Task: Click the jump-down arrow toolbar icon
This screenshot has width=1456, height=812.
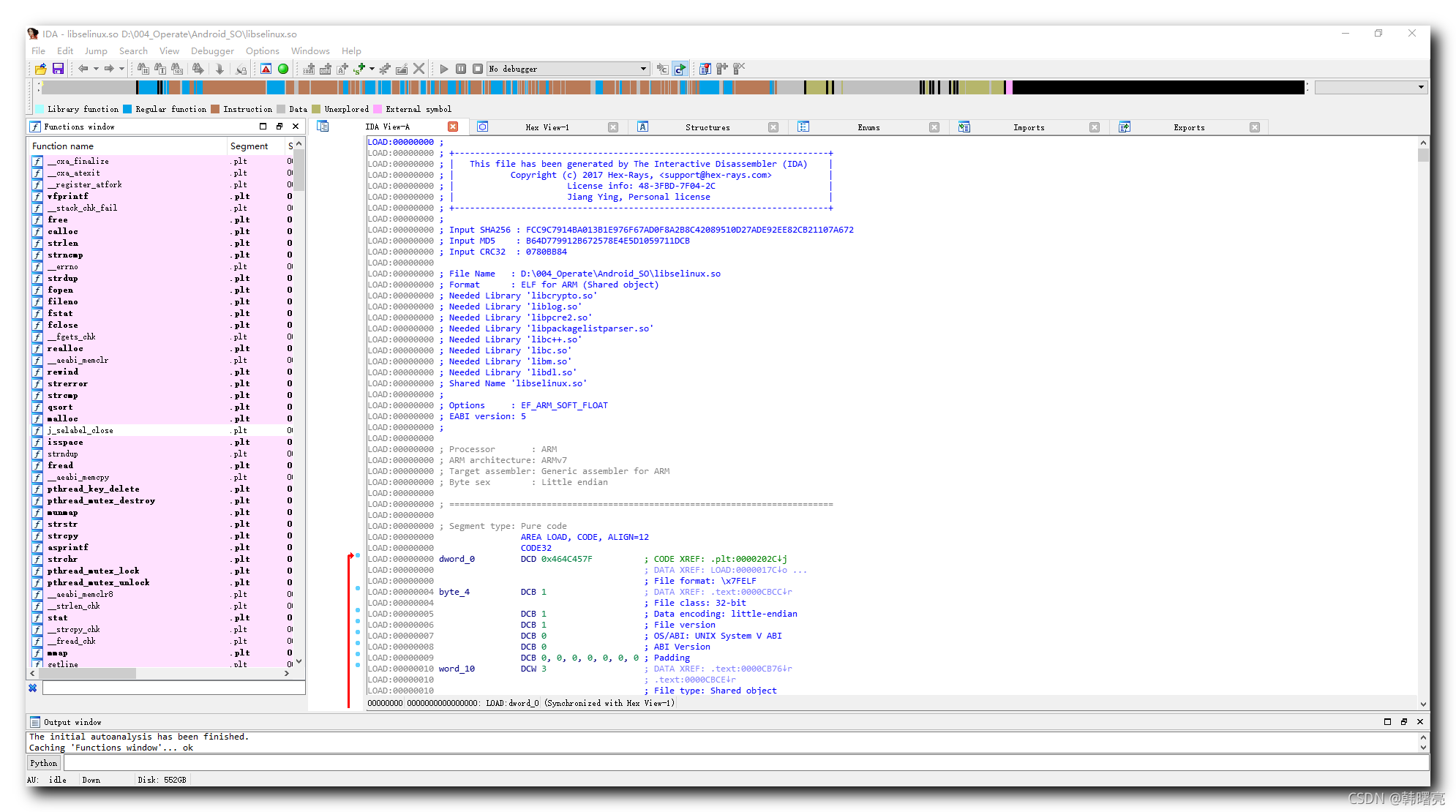Action: tap(219, 69)
